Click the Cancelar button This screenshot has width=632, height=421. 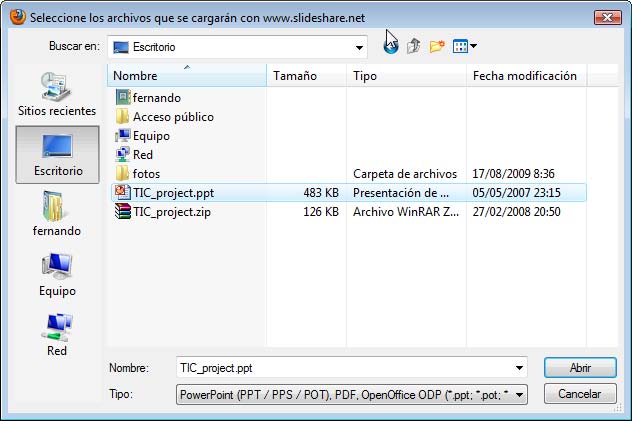click(580, 394)
